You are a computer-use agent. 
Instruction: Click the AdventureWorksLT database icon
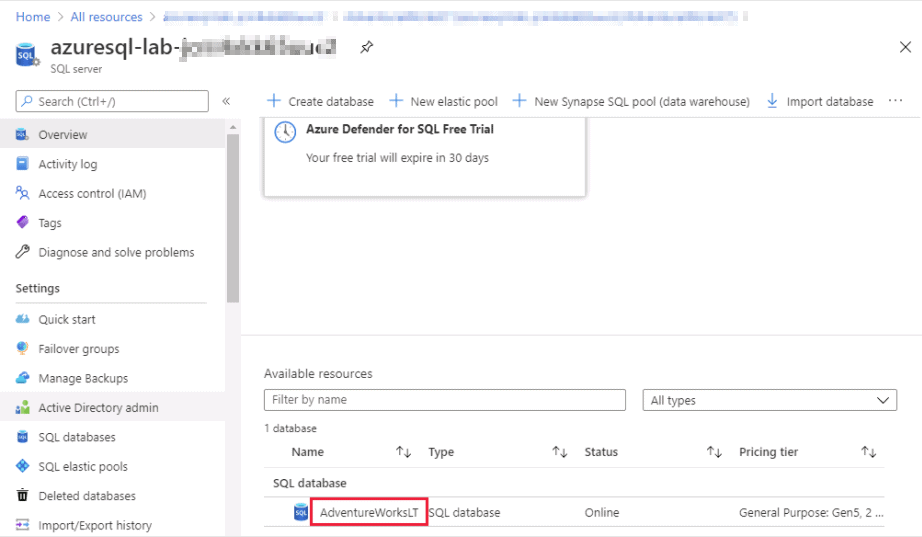[x=301, y=513]
